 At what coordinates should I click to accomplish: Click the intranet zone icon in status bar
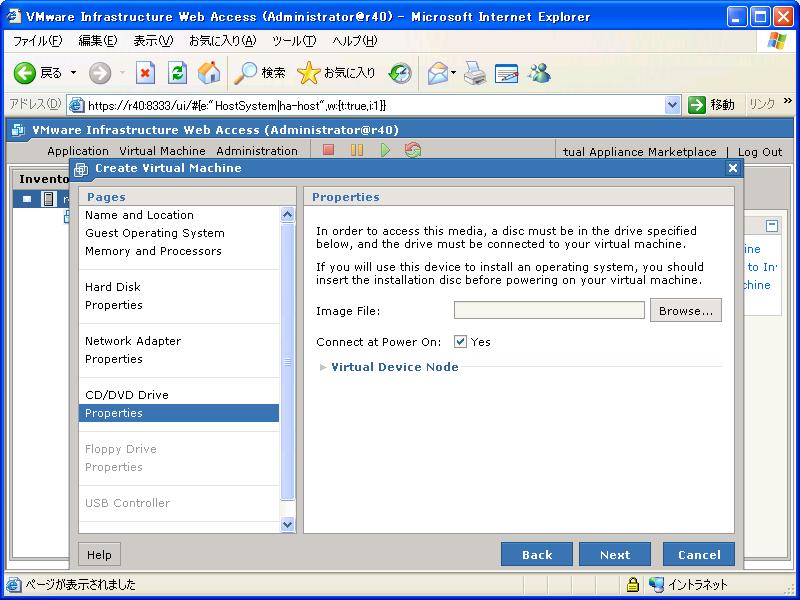657,584
